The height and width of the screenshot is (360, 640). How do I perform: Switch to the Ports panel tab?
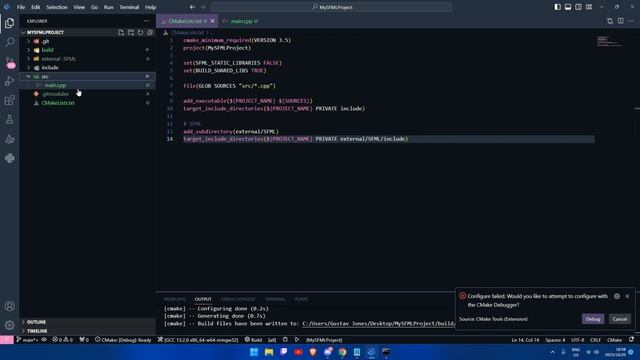coord(301,299)
